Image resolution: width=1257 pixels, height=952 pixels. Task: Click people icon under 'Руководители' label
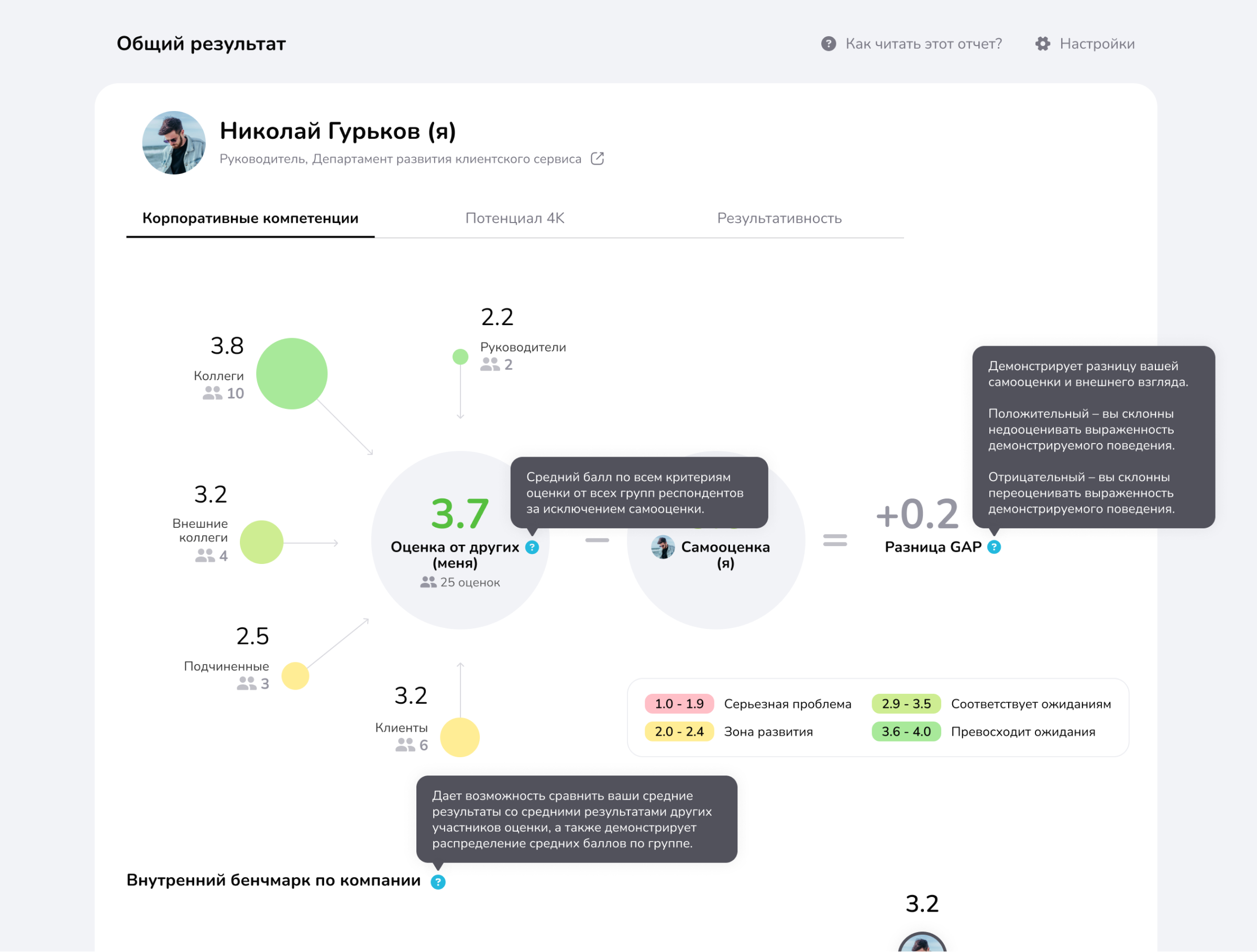pos(490,364)
